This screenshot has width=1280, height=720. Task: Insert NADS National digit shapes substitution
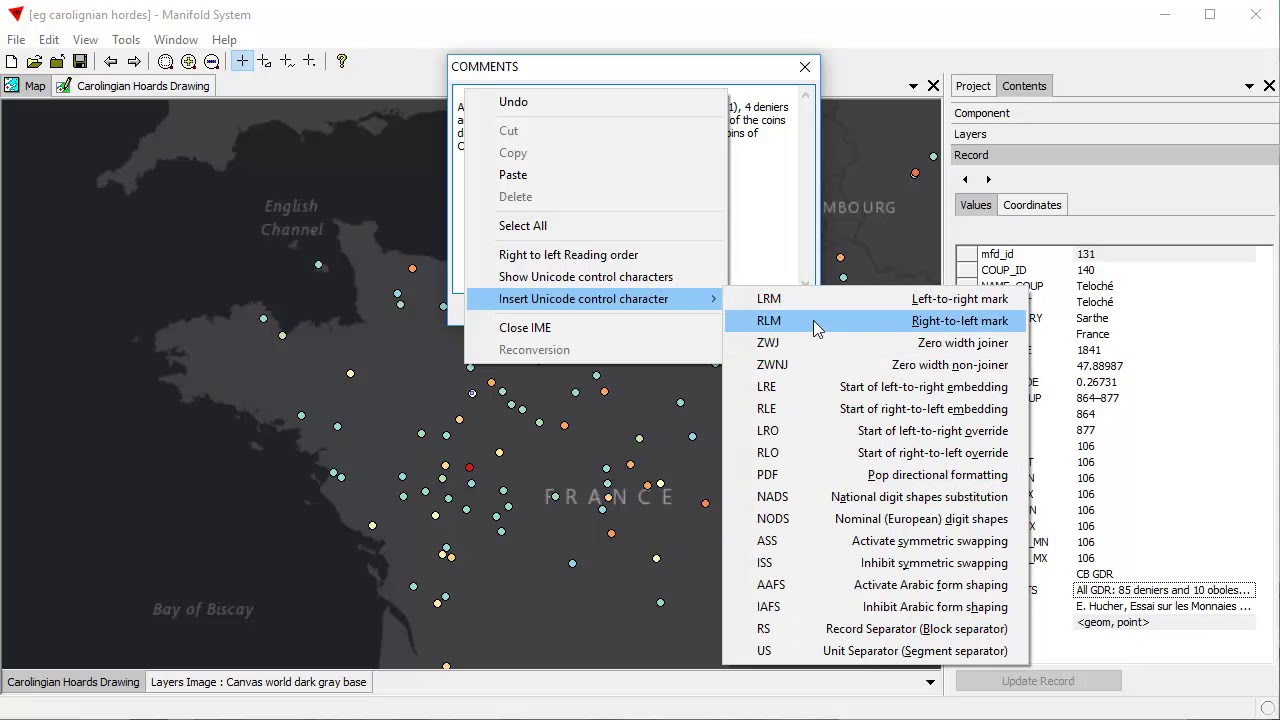pos(875,497)
